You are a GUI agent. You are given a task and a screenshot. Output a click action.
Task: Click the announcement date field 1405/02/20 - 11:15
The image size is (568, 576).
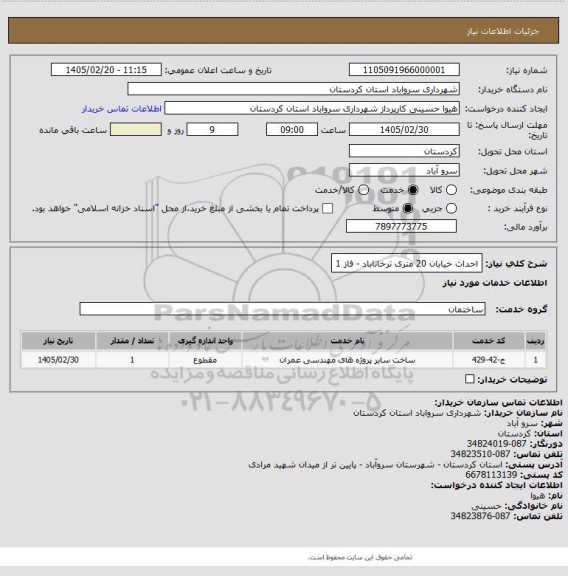pyautogui.click(x=106, y=70)
